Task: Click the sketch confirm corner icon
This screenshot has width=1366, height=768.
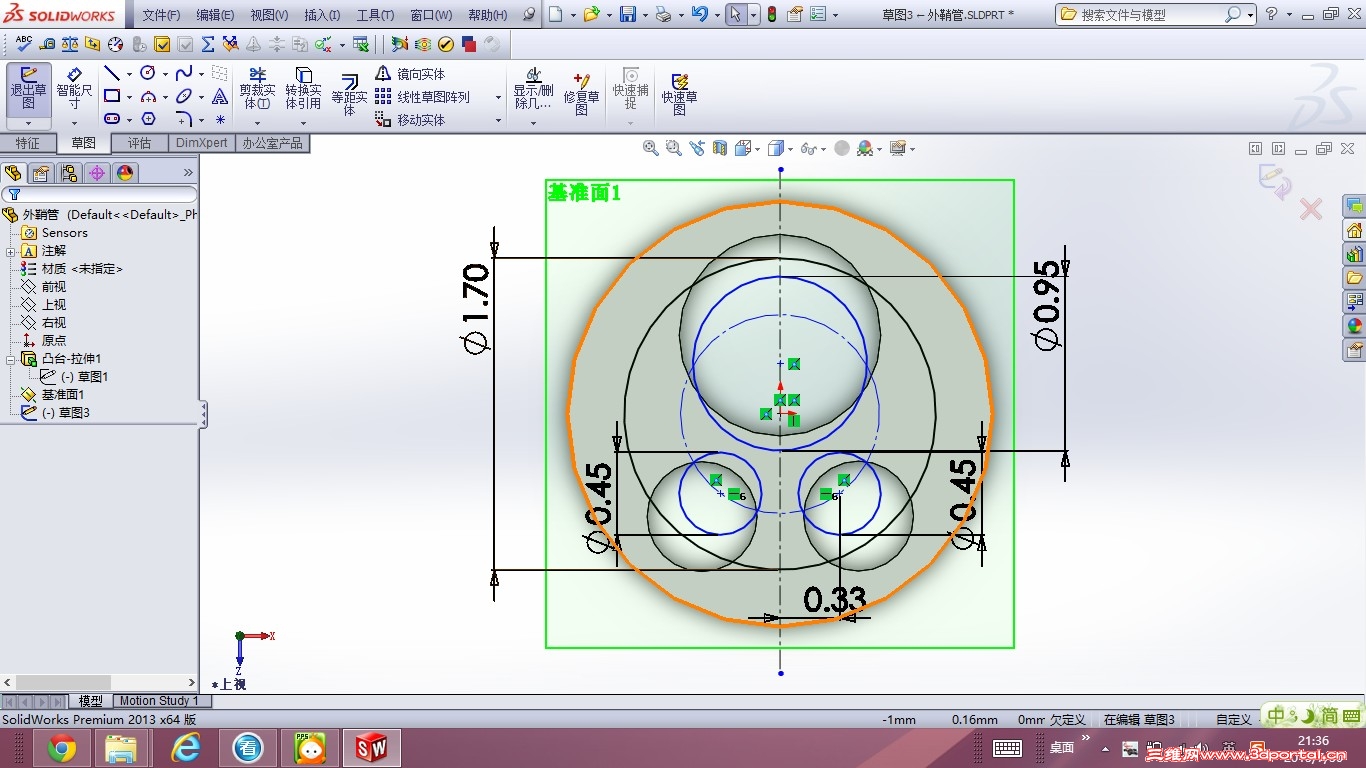Action: [1274, 182]
